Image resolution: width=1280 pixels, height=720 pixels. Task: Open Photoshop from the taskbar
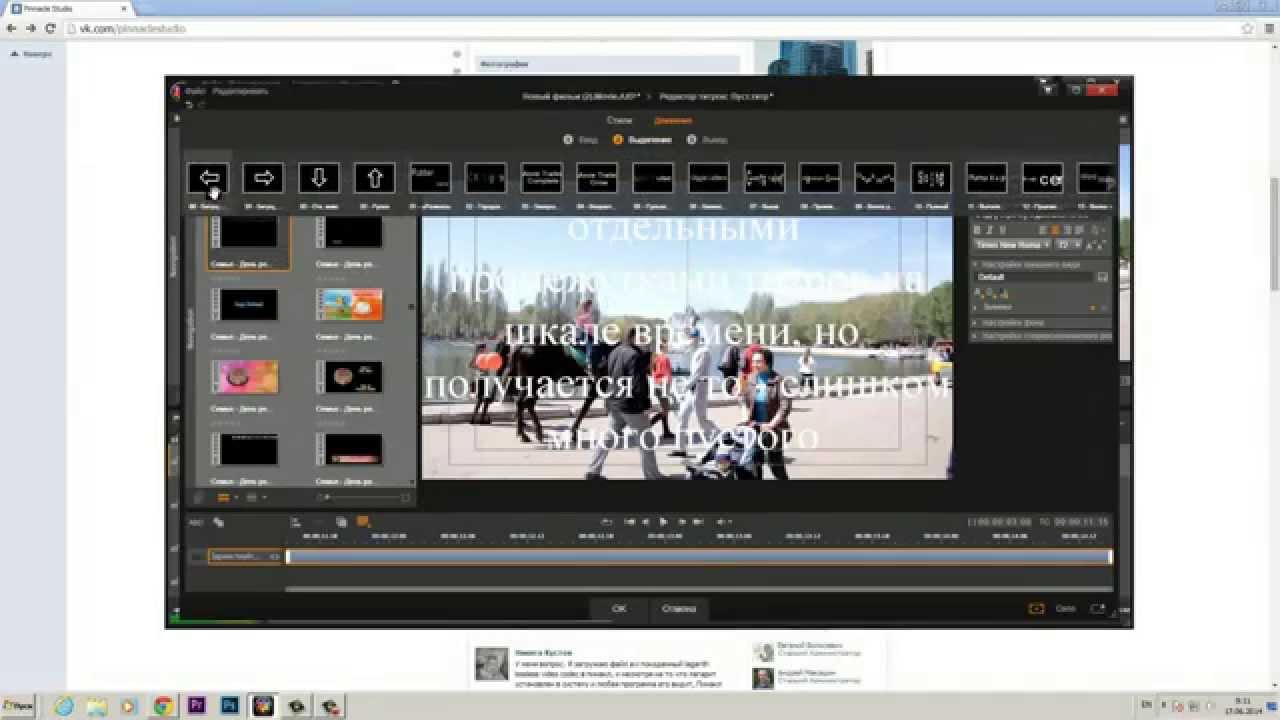pos(229,706)
